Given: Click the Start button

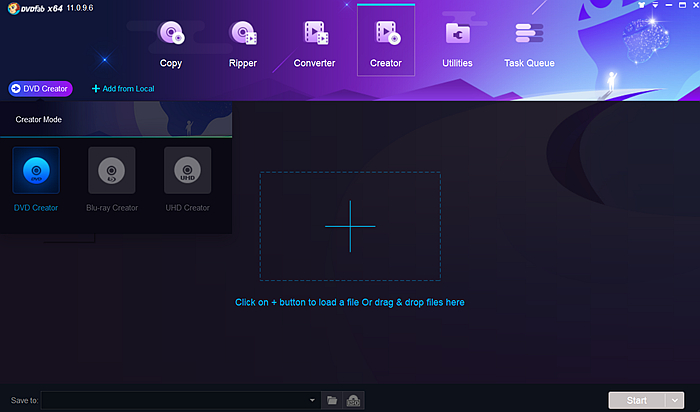Looking at the screenshot, I should pos(637,400).
